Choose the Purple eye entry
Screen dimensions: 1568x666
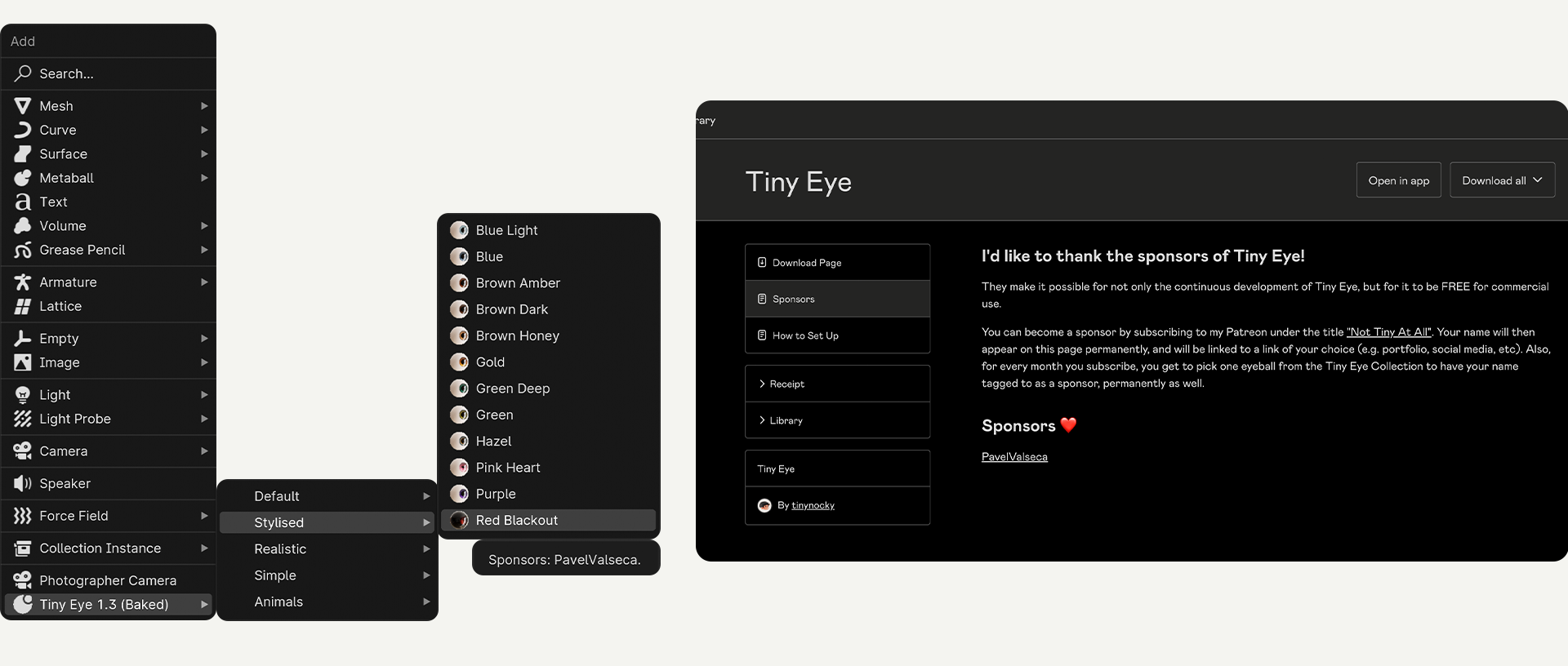(x=549, y=494)
